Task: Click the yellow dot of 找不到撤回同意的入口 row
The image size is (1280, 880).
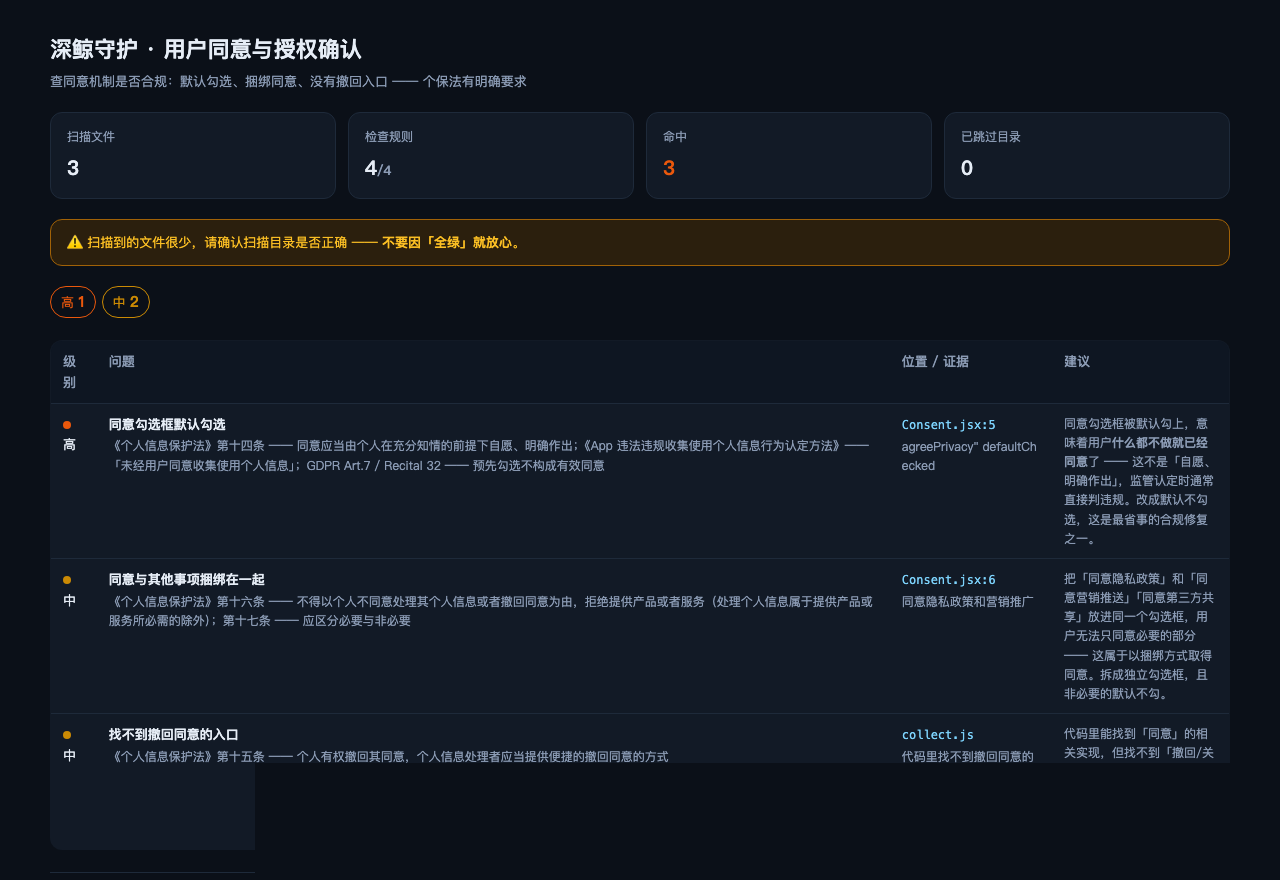Action: tap(67, 735)
